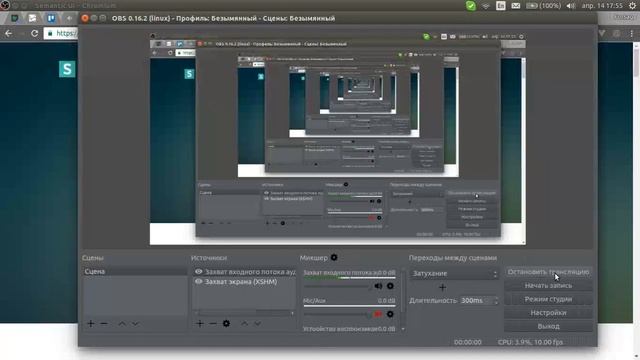Viewport: 640px width, 360px height.
Task: Add transition with plus under Затухание
Action: click(442, 287)
